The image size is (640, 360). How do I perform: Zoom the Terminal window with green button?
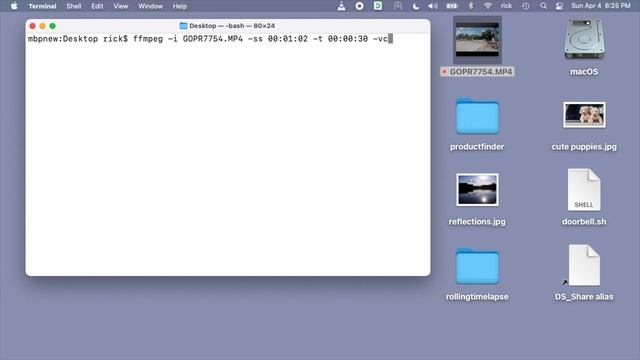click(53, 26)
